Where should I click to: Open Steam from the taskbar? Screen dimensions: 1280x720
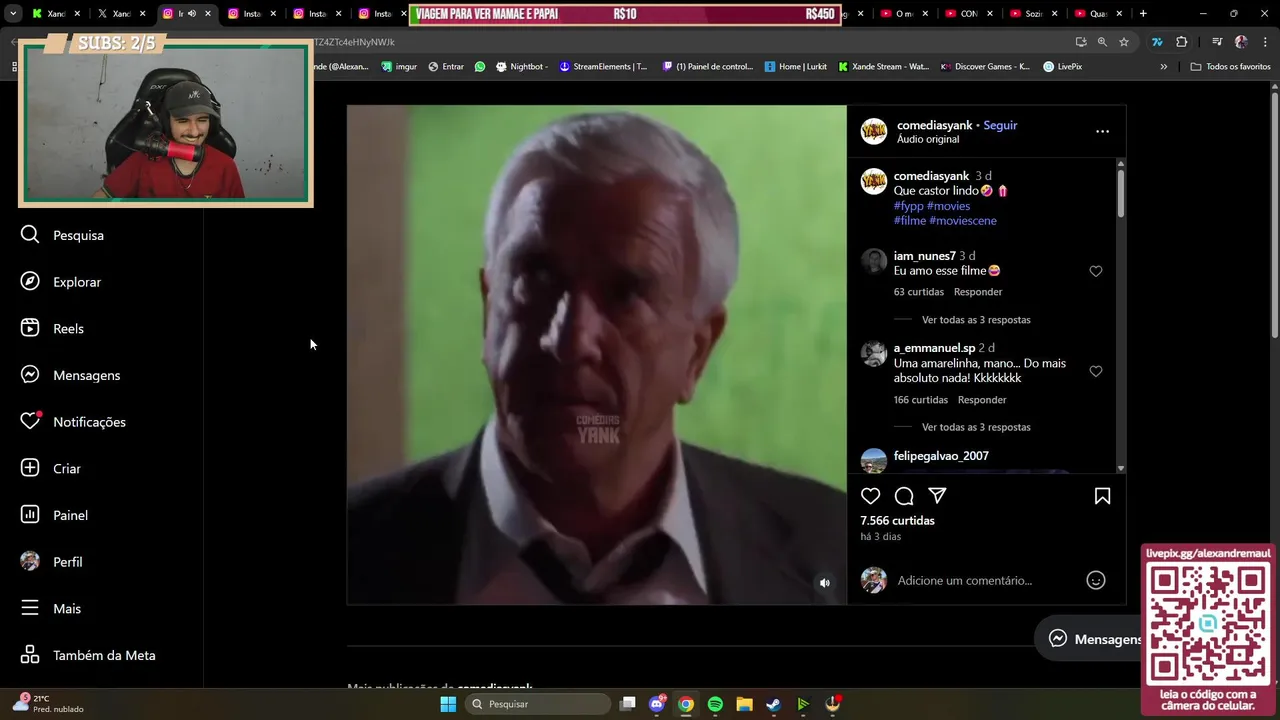pyautogui.click(x=773, y=704)
